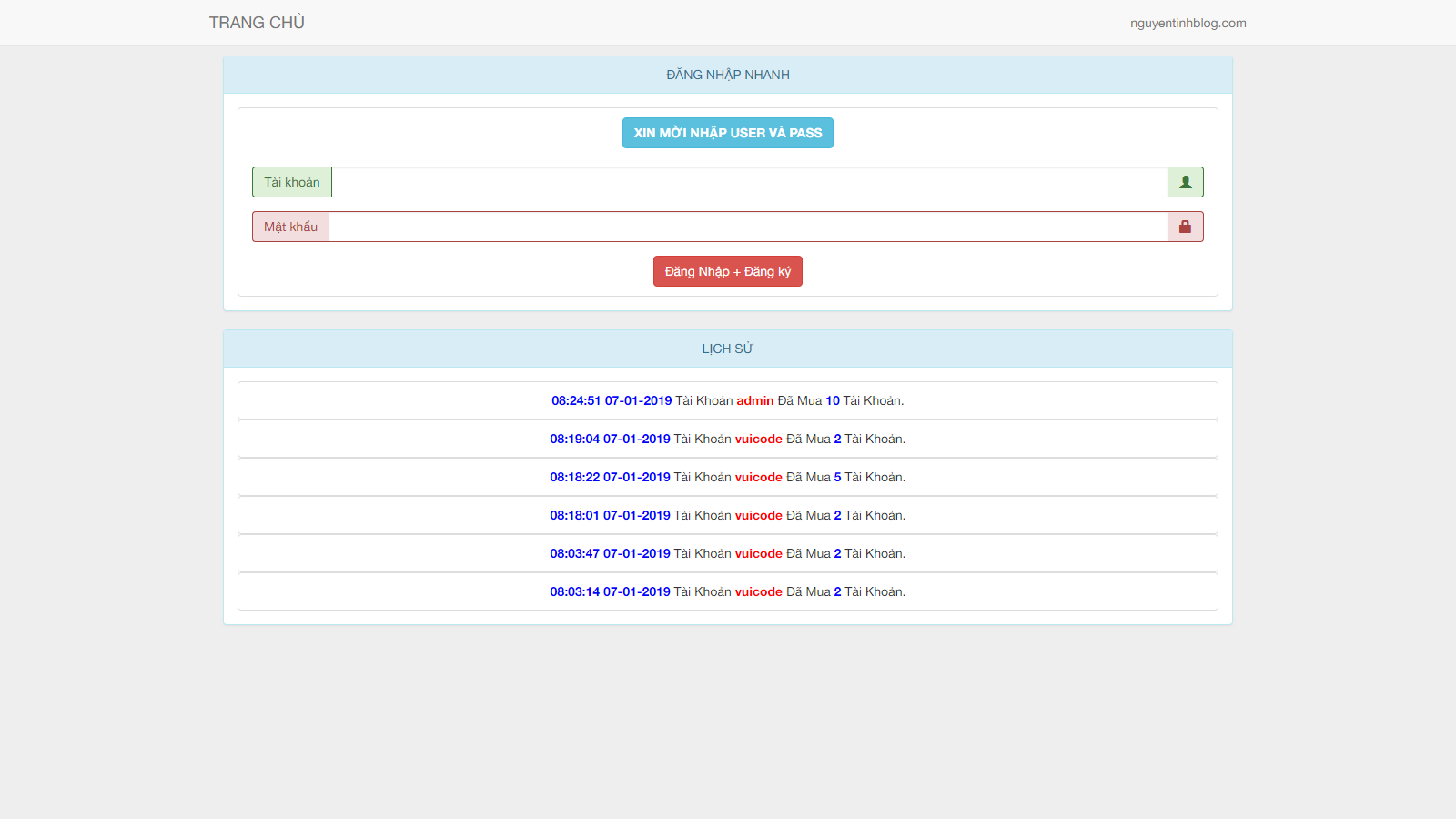
Task: Click history row timestamped 08:24:51 07-01-2019
Action: 728,400
